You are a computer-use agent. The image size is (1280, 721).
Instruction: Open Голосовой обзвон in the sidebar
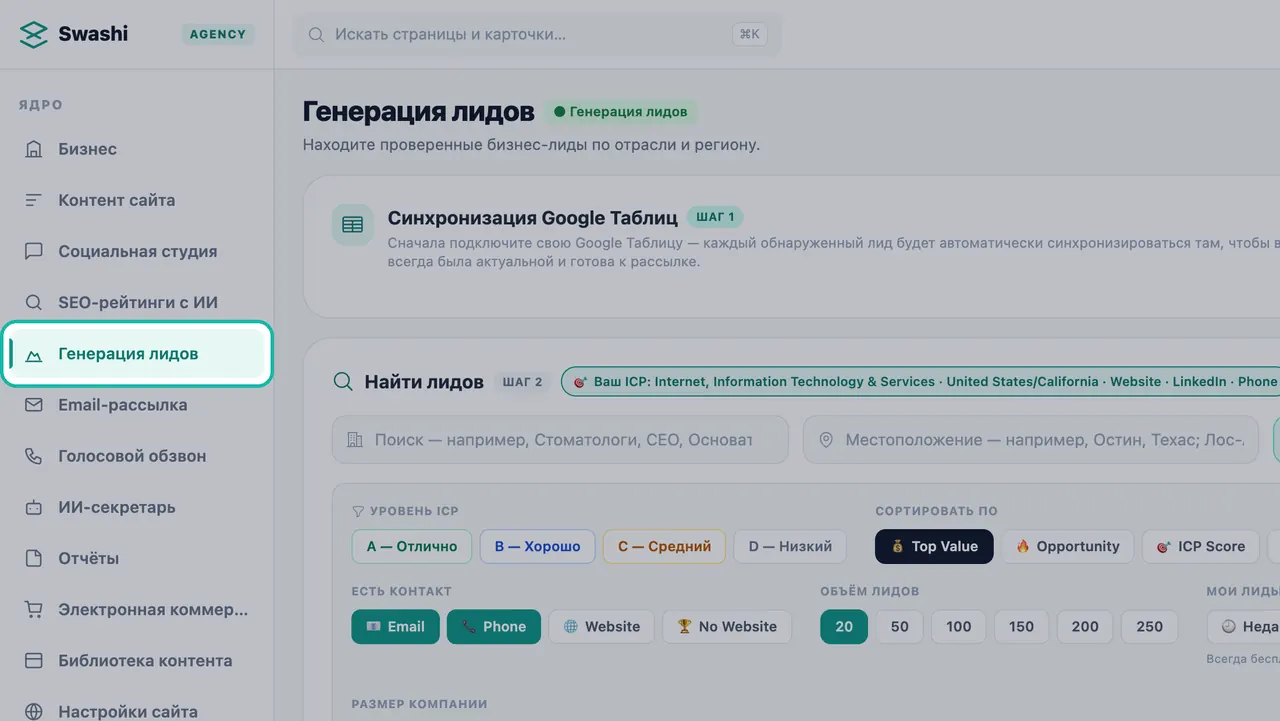pos(137,456)
